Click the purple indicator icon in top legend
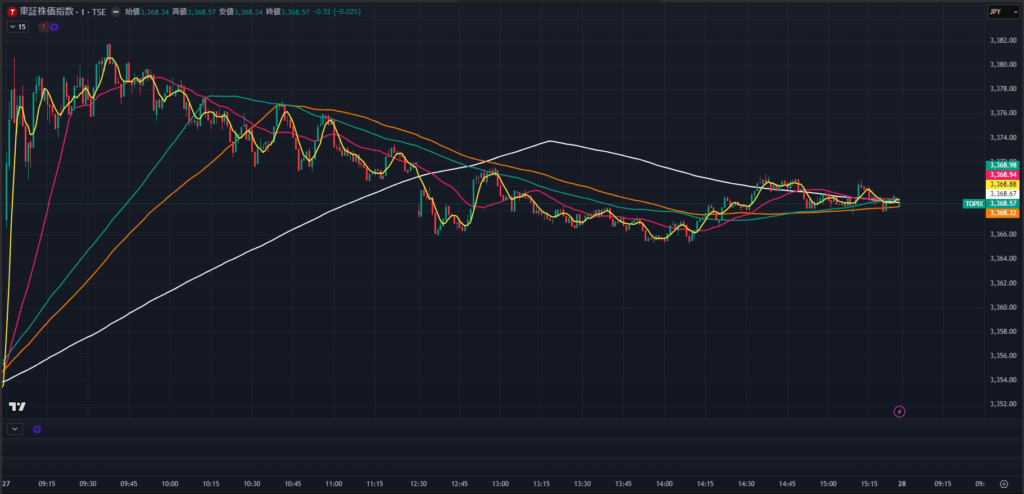Viewport: 1024px width, 494px height. (x=54, y=27)
